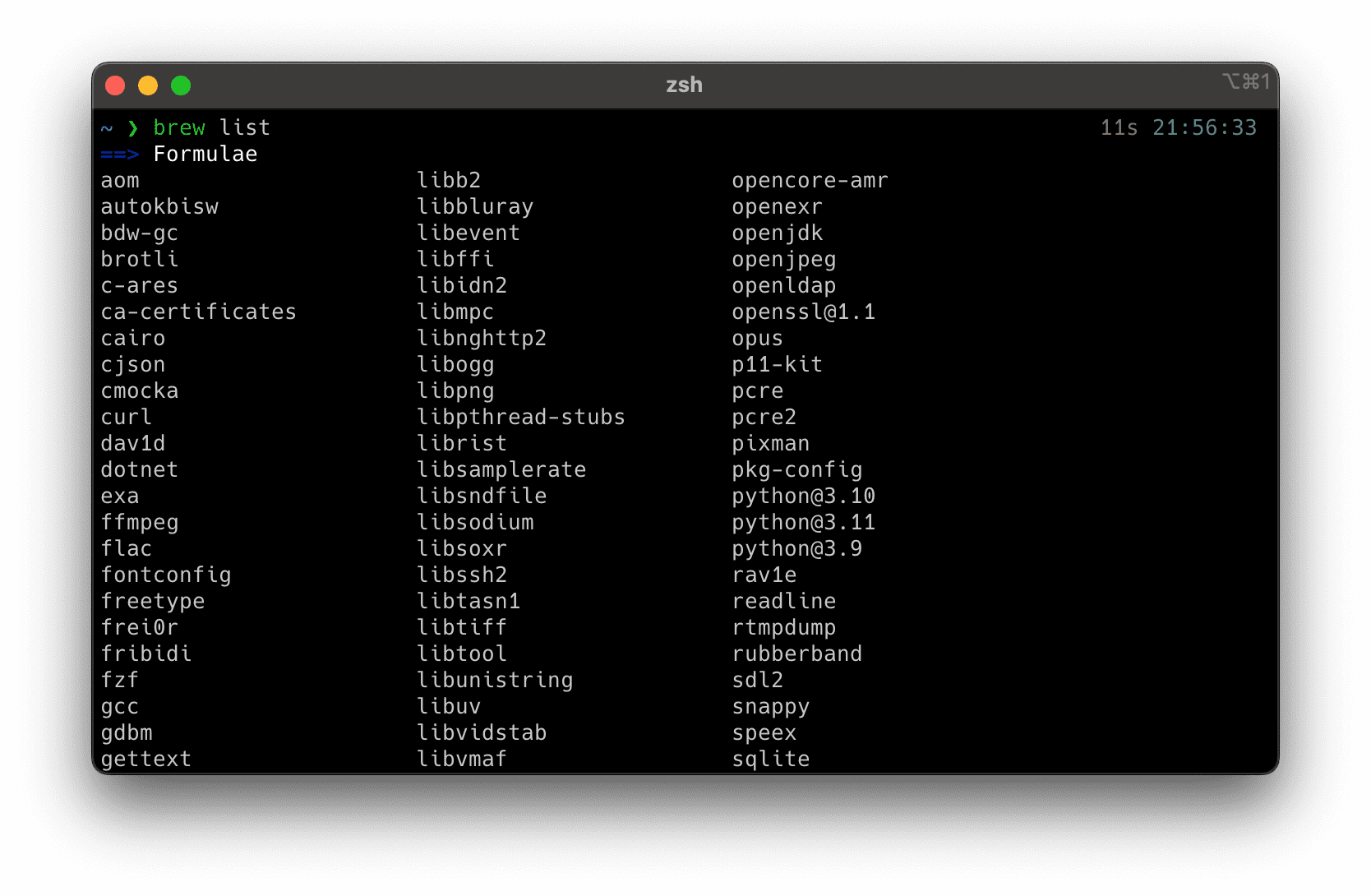
Task: Select the 'flac' entry
Action: [127, 549]
